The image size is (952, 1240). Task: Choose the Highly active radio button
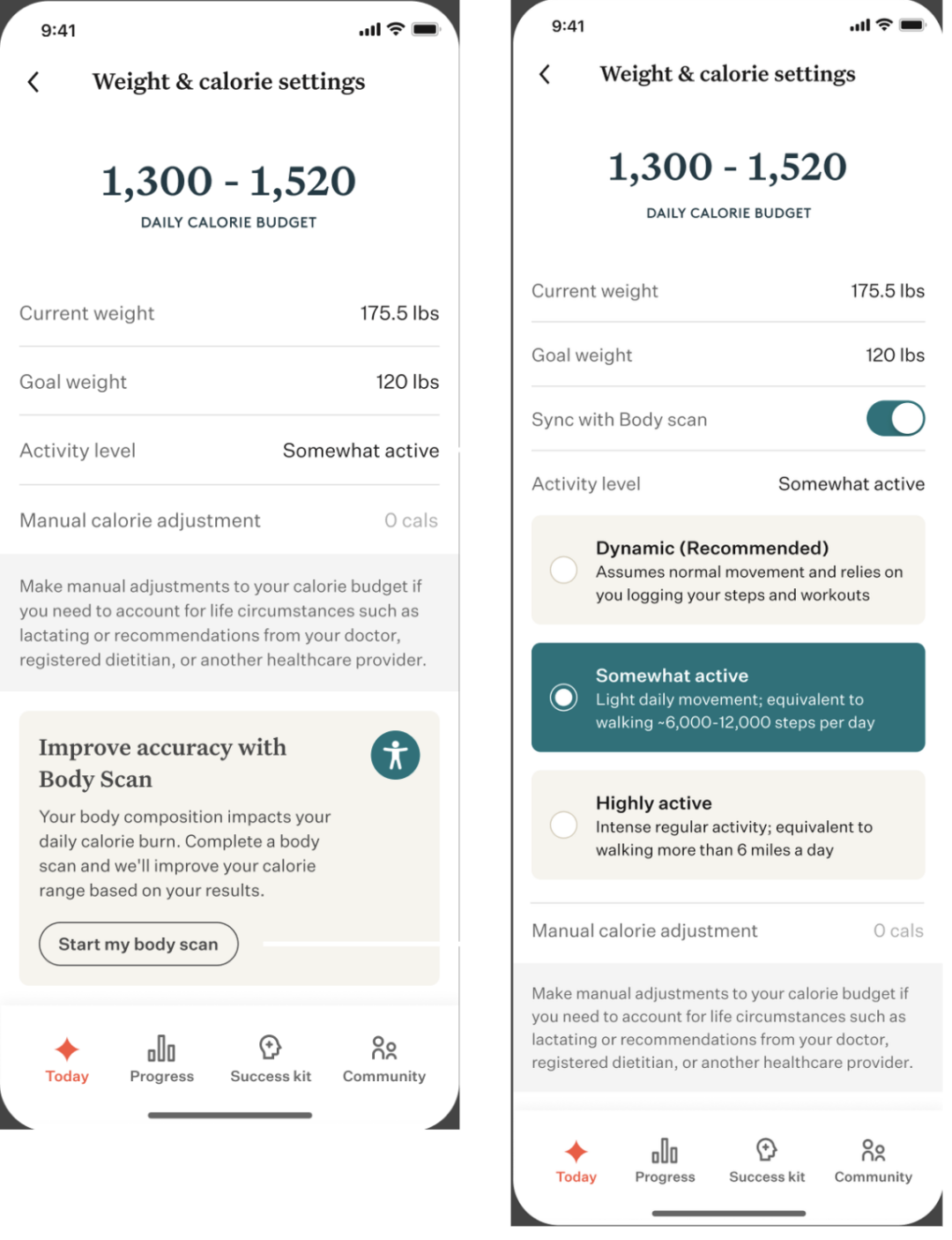tap(564, 825)
